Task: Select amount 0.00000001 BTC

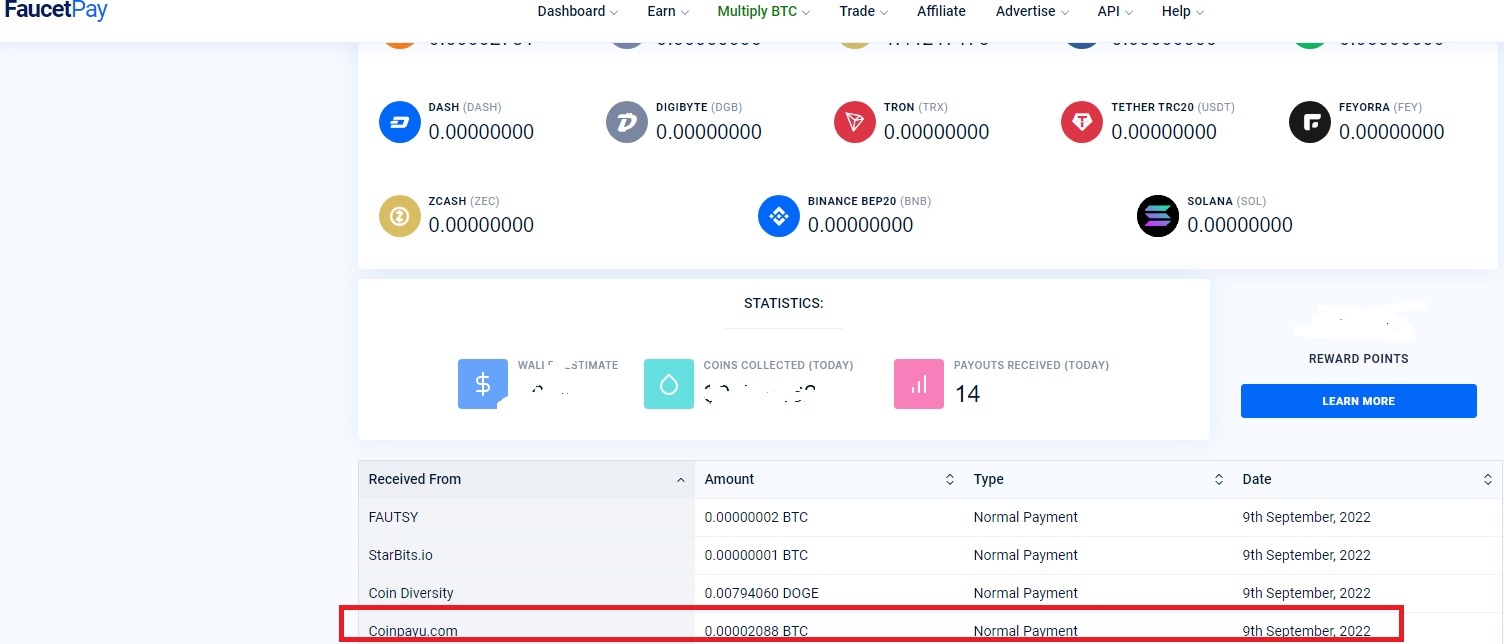Action: coord(756,555)
